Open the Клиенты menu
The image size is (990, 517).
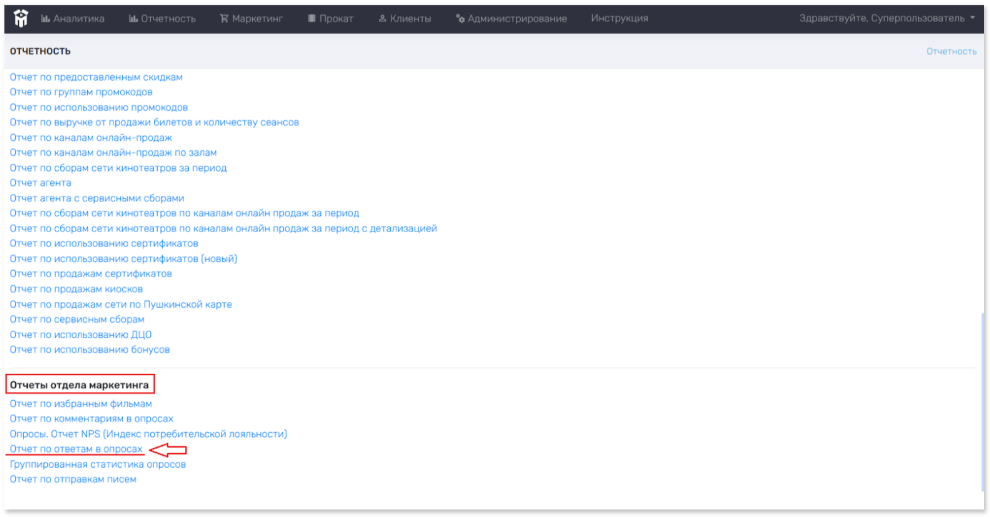405,19
